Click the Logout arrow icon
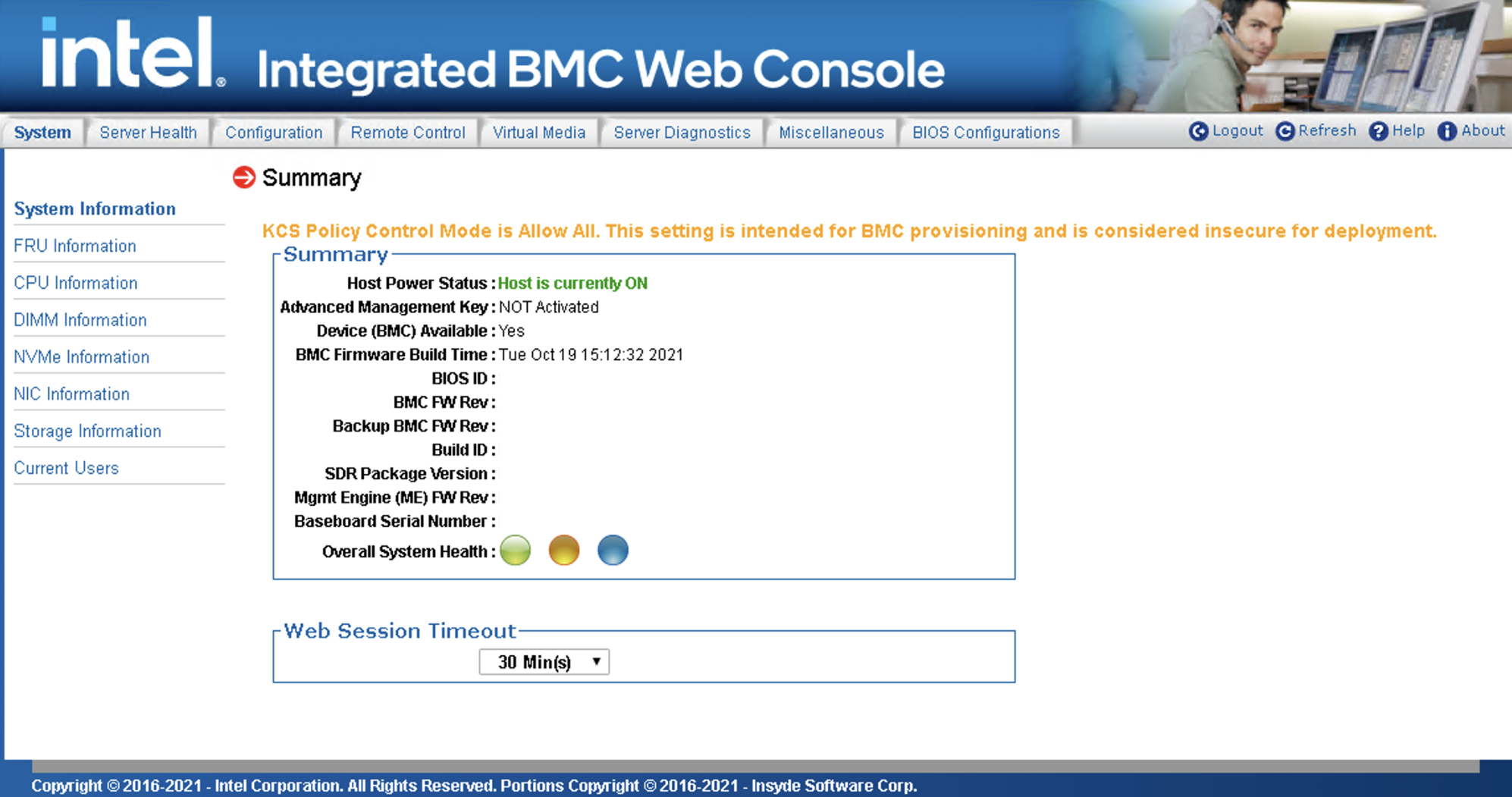The image size is (1512, 797). coord(1198,131)
